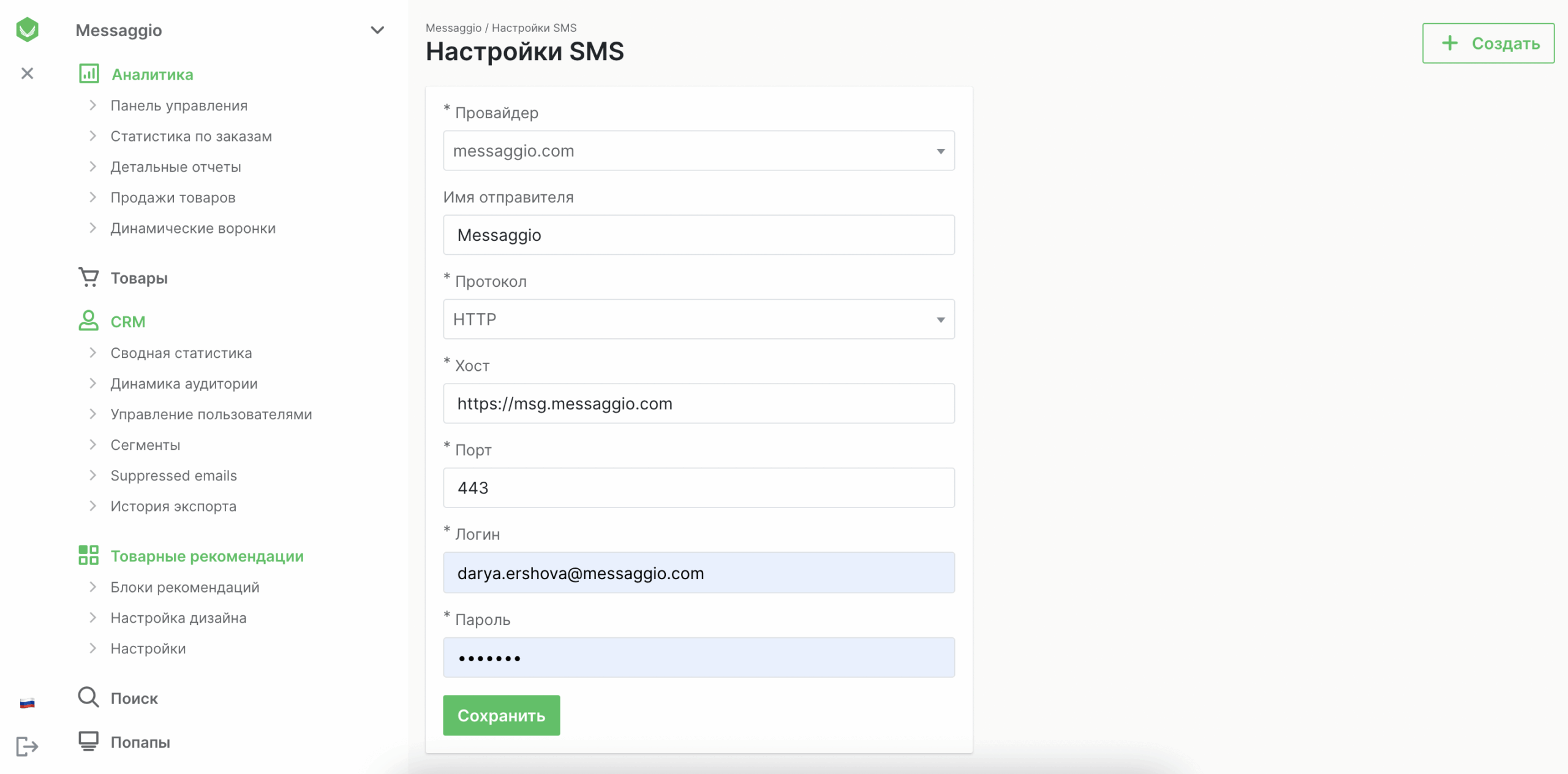1568x774 pixels.
Task: Click the green Messaggio shield logo
Action: coord(27,29)
